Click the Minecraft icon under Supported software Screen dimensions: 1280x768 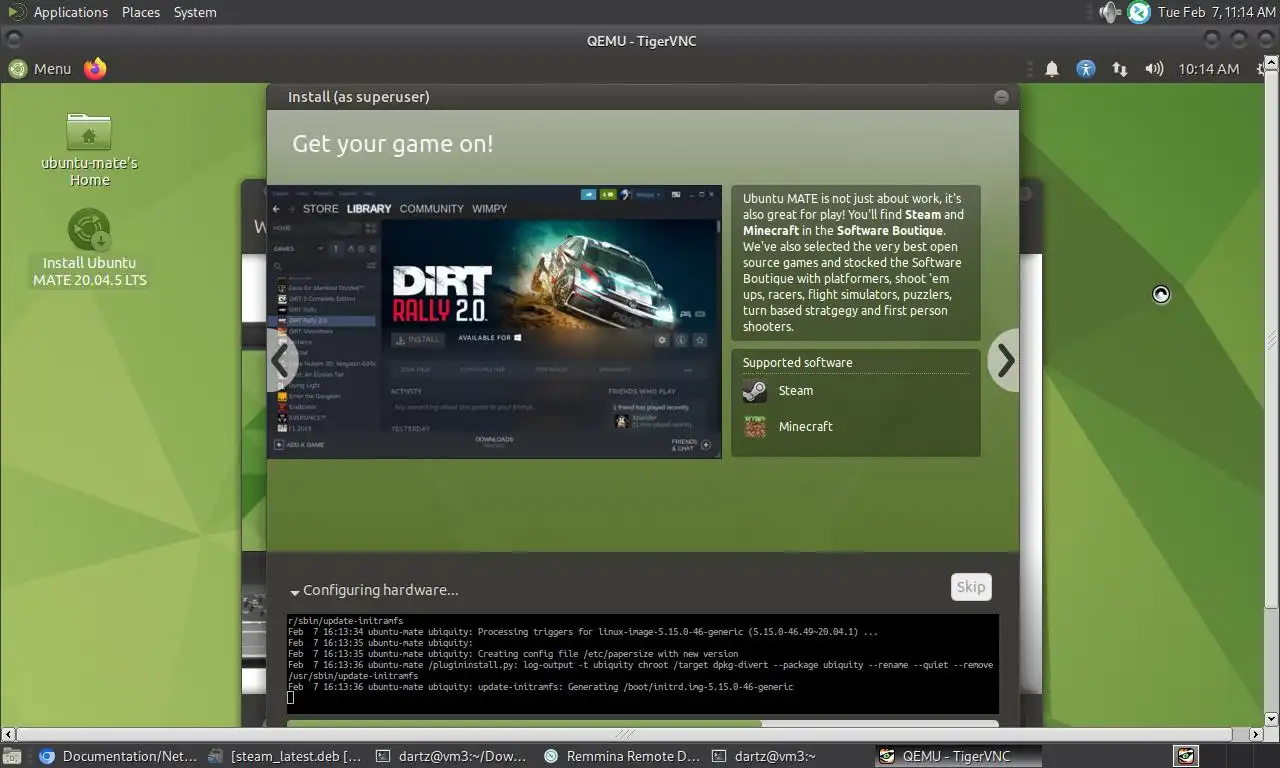(x=755, y=427)
